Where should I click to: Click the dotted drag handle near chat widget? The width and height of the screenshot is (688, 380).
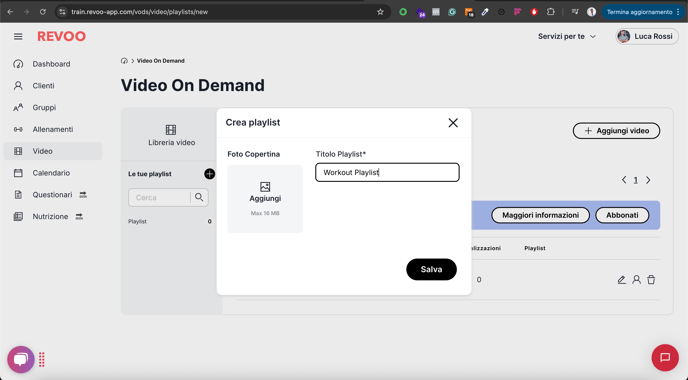[x=42, y=360]
